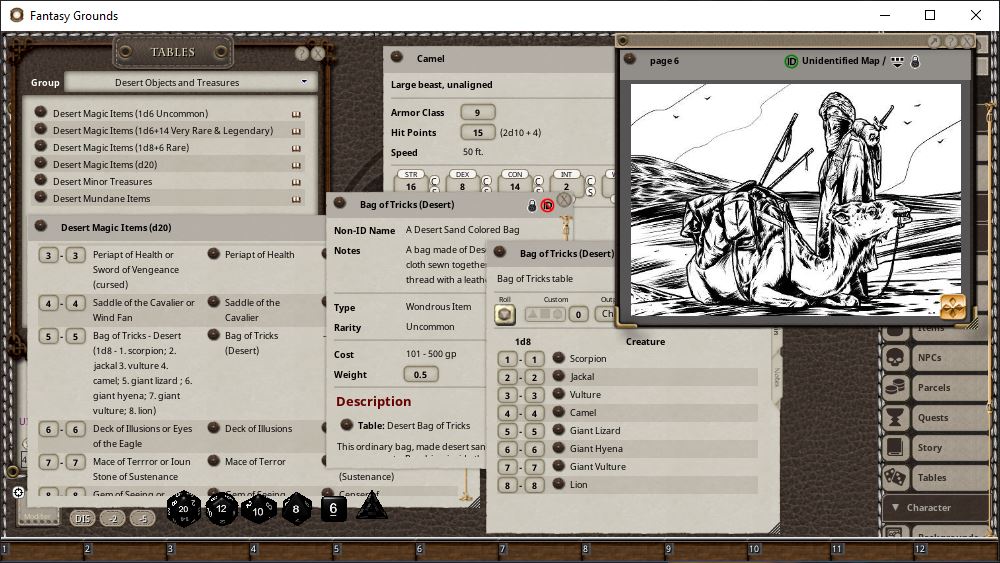Click the green ID icon on the image window
Screen dimensions: 1000x563
click(x=791, y=61)
